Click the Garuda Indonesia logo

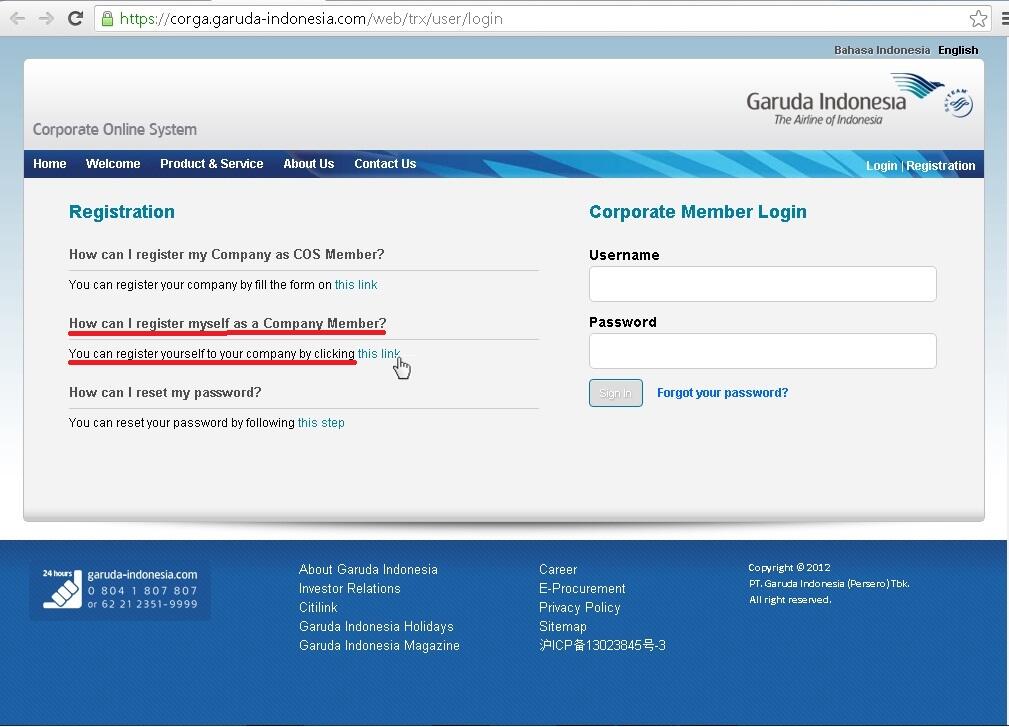click(x=845, y=100)
